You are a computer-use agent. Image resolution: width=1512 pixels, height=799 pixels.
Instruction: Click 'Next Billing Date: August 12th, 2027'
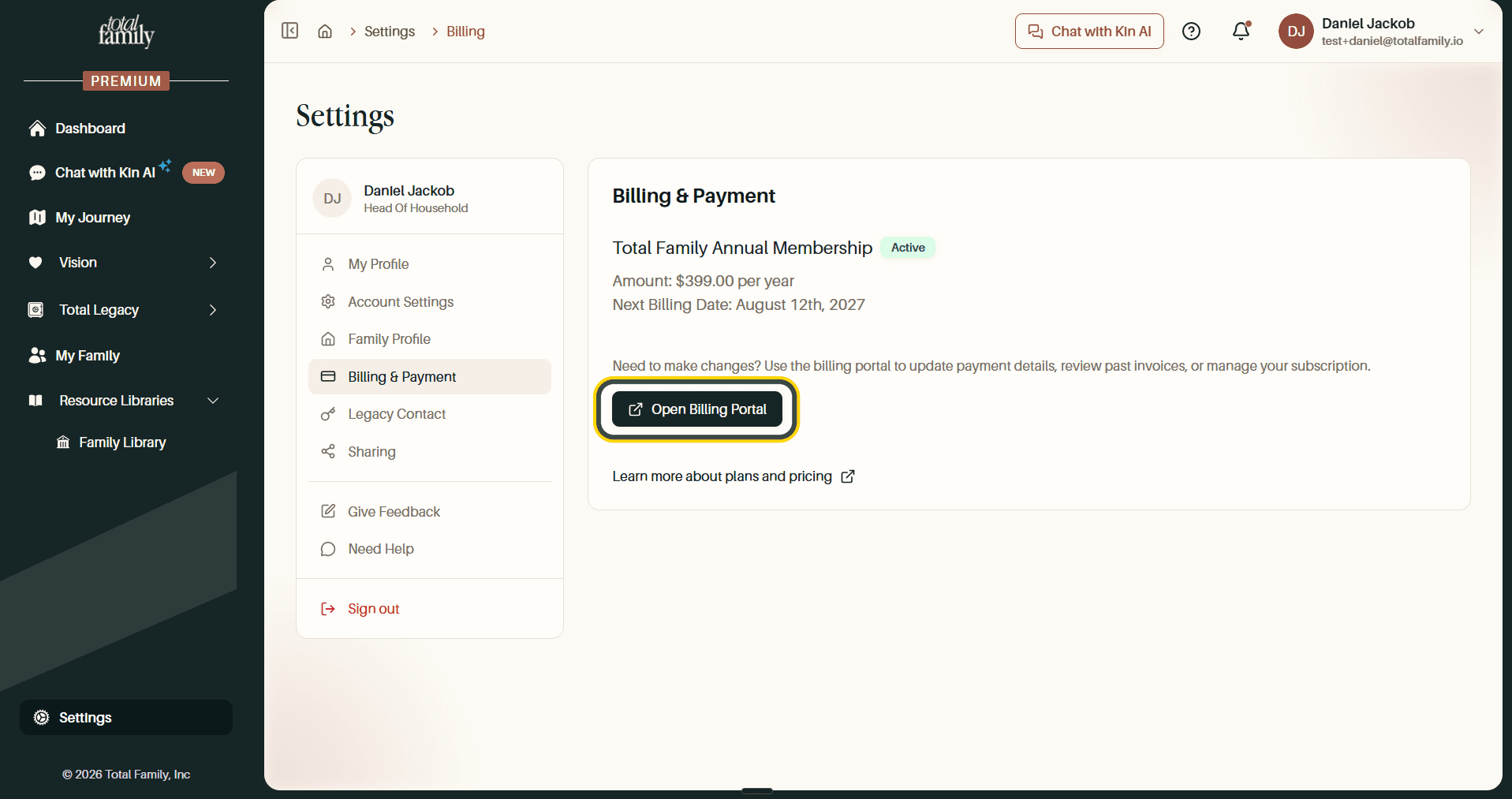(739, 304)
